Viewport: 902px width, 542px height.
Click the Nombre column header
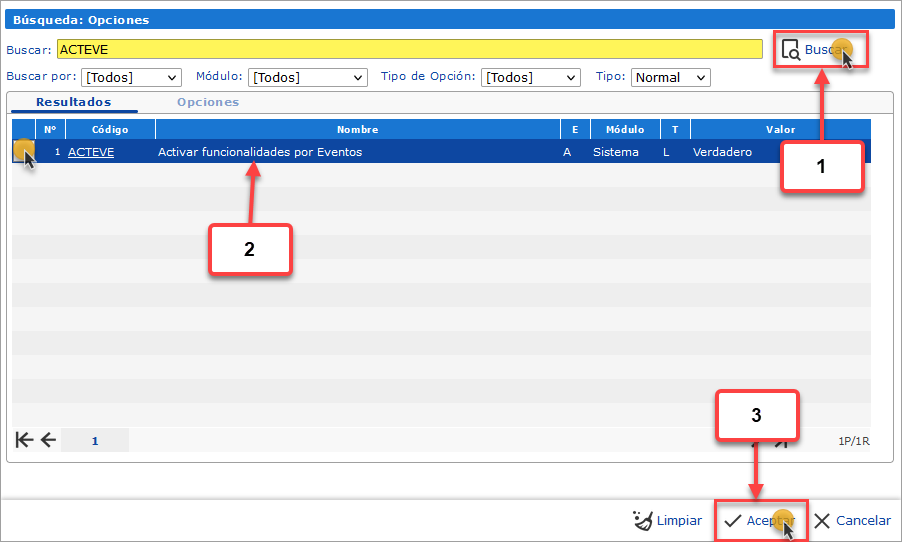click(358, 129)
